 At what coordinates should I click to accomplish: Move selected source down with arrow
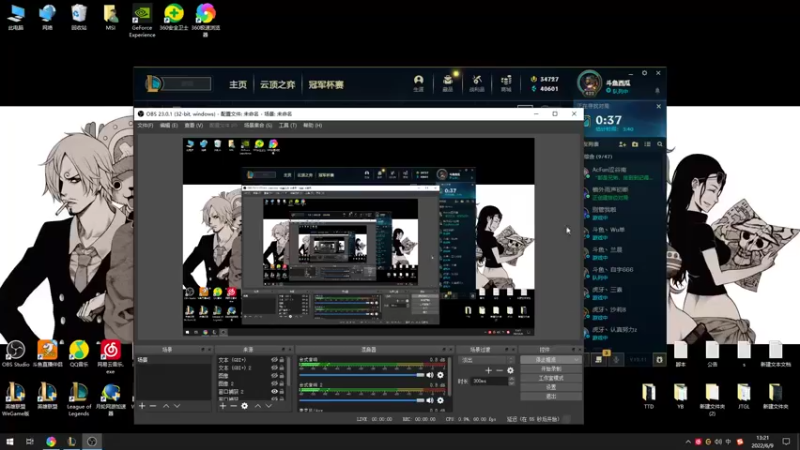pyautogui.click(x=269, y=406)
